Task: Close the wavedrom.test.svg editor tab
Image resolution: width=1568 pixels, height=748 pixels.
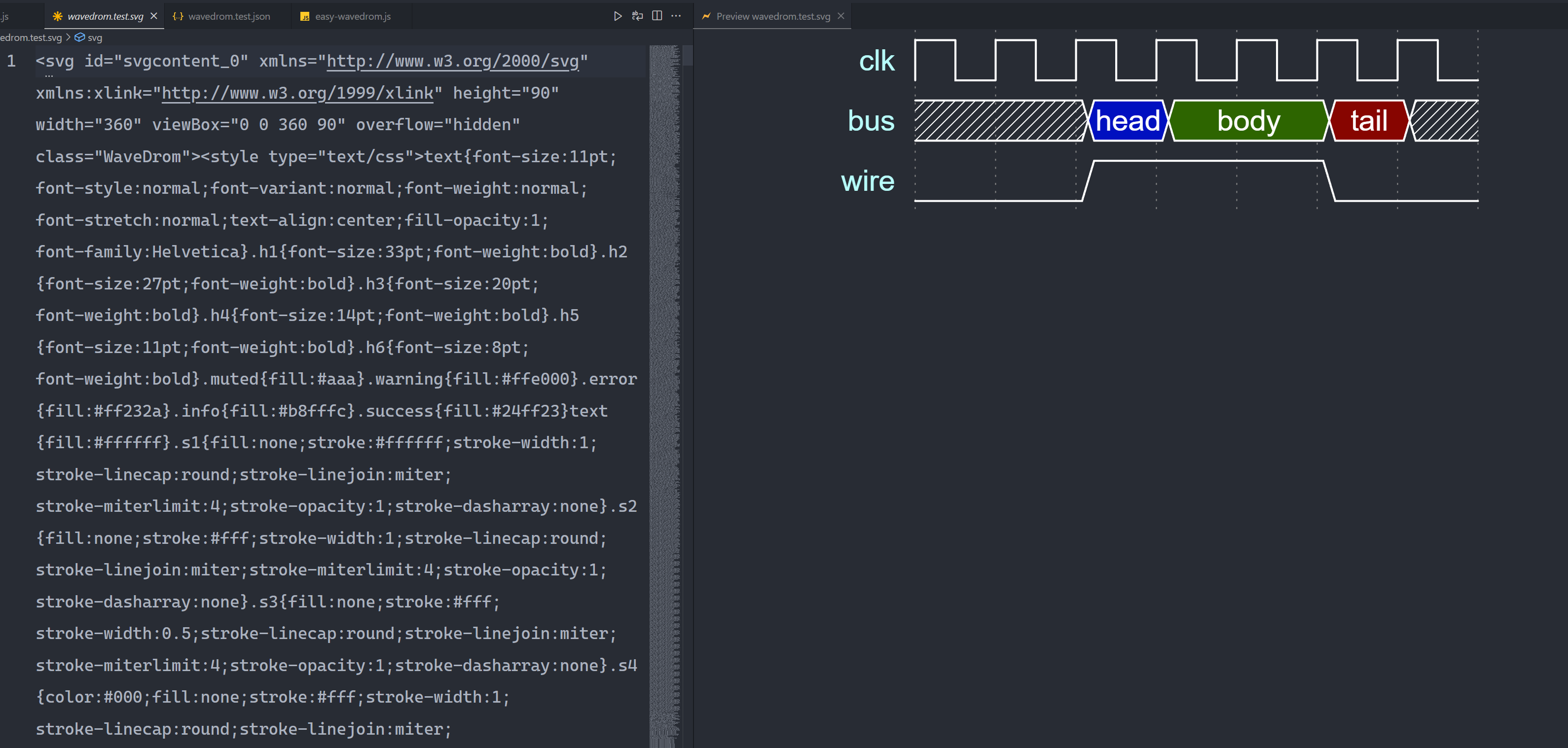Action: (x=154, y=16)
